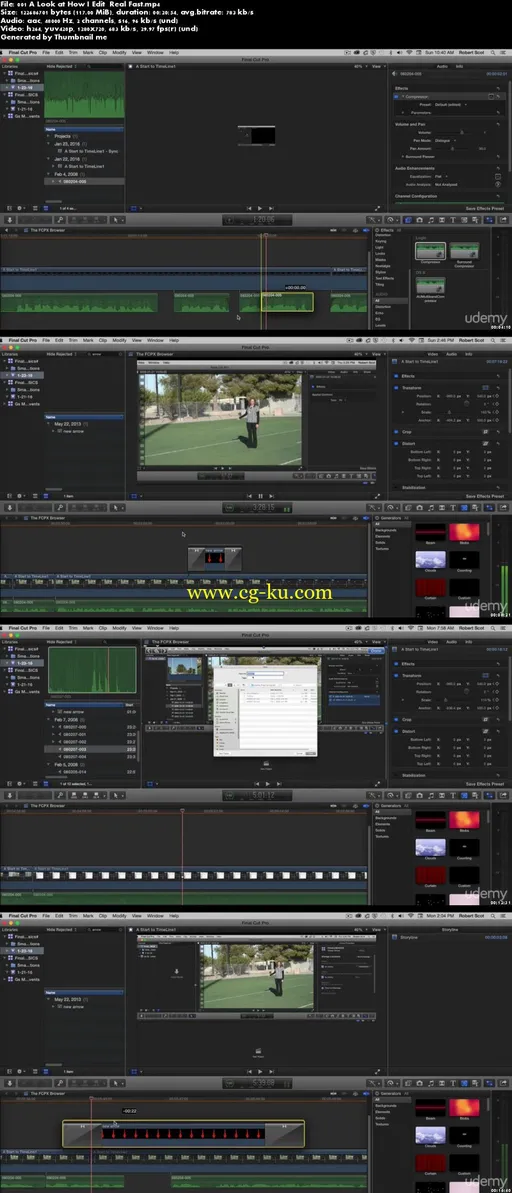The image size is (512, 1193).
Task: Select the Surround Compressor effect thumbnail
Action: [x=464, y=251]
